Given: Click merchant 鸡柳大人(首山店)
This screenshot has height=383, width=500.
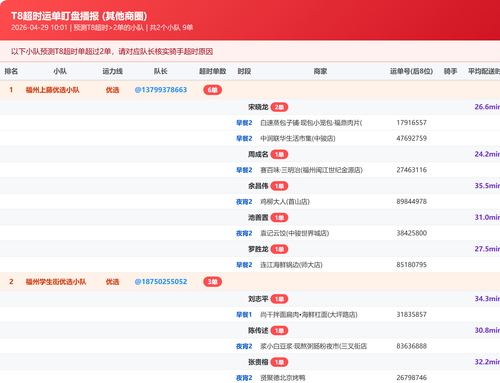Looking at the screenshot, I should coord(285,202).
